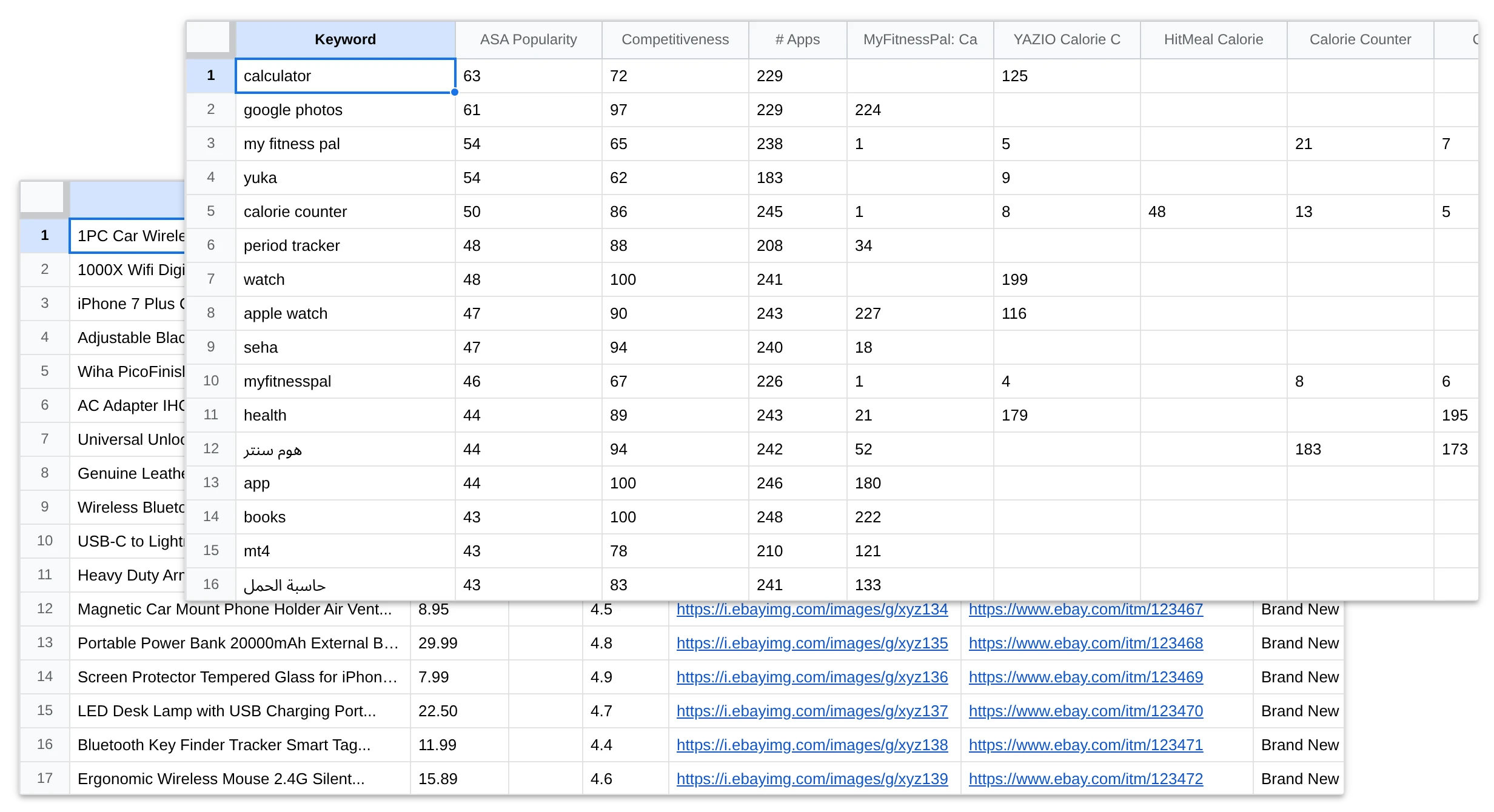Select row header 5 in keyword table
Screen dimensions: 1494x812
(x=210, y=211)
